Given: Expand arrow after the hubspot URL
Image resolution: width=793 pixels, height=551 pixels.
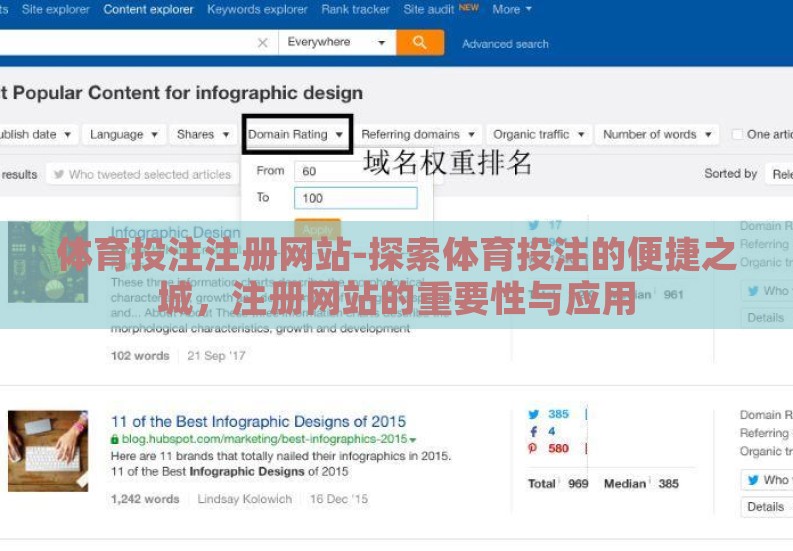Looking at the screenshot, I should click(413, 440).
